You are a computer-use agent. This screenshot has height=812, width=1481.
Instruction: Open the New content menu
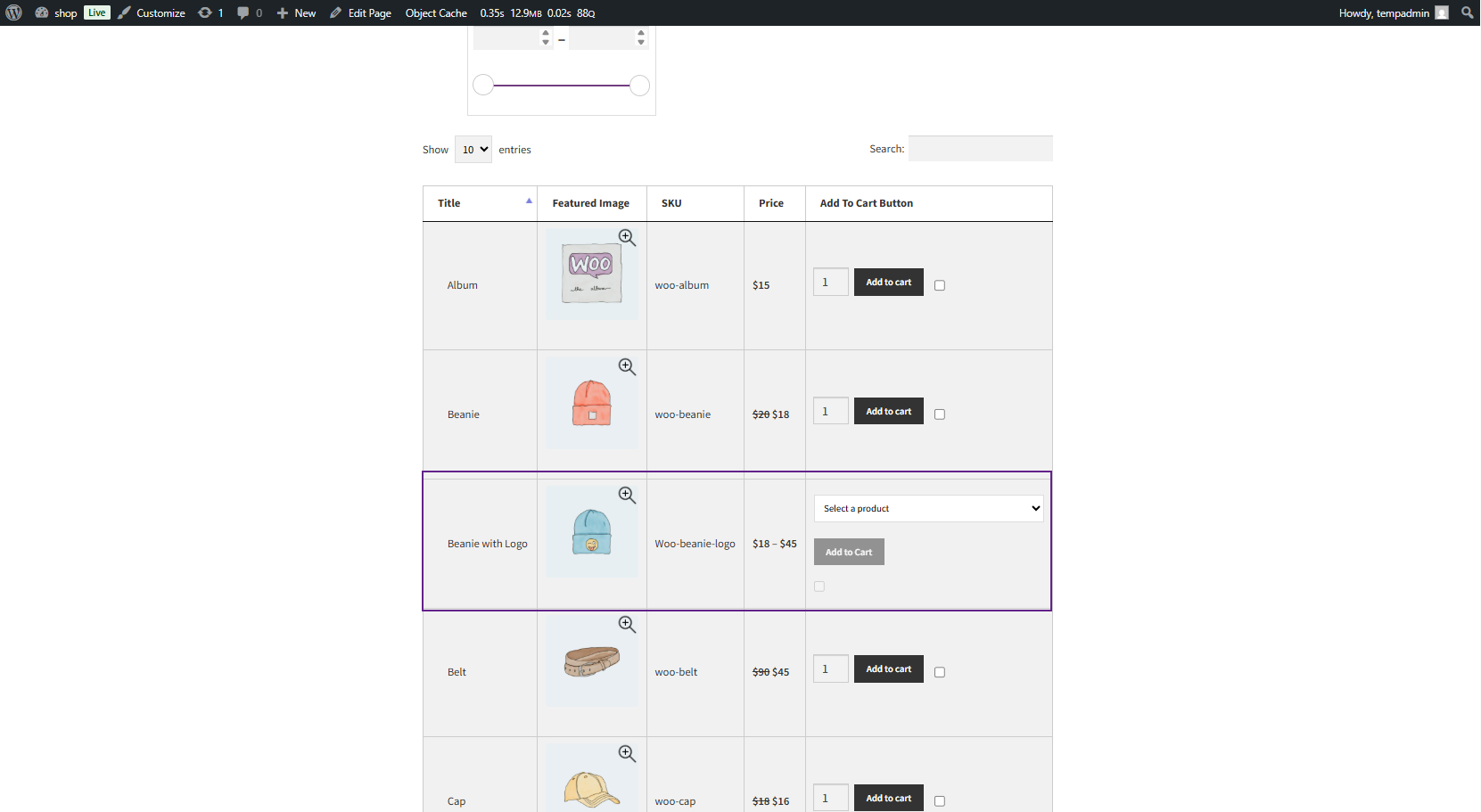tap(296, 12)
